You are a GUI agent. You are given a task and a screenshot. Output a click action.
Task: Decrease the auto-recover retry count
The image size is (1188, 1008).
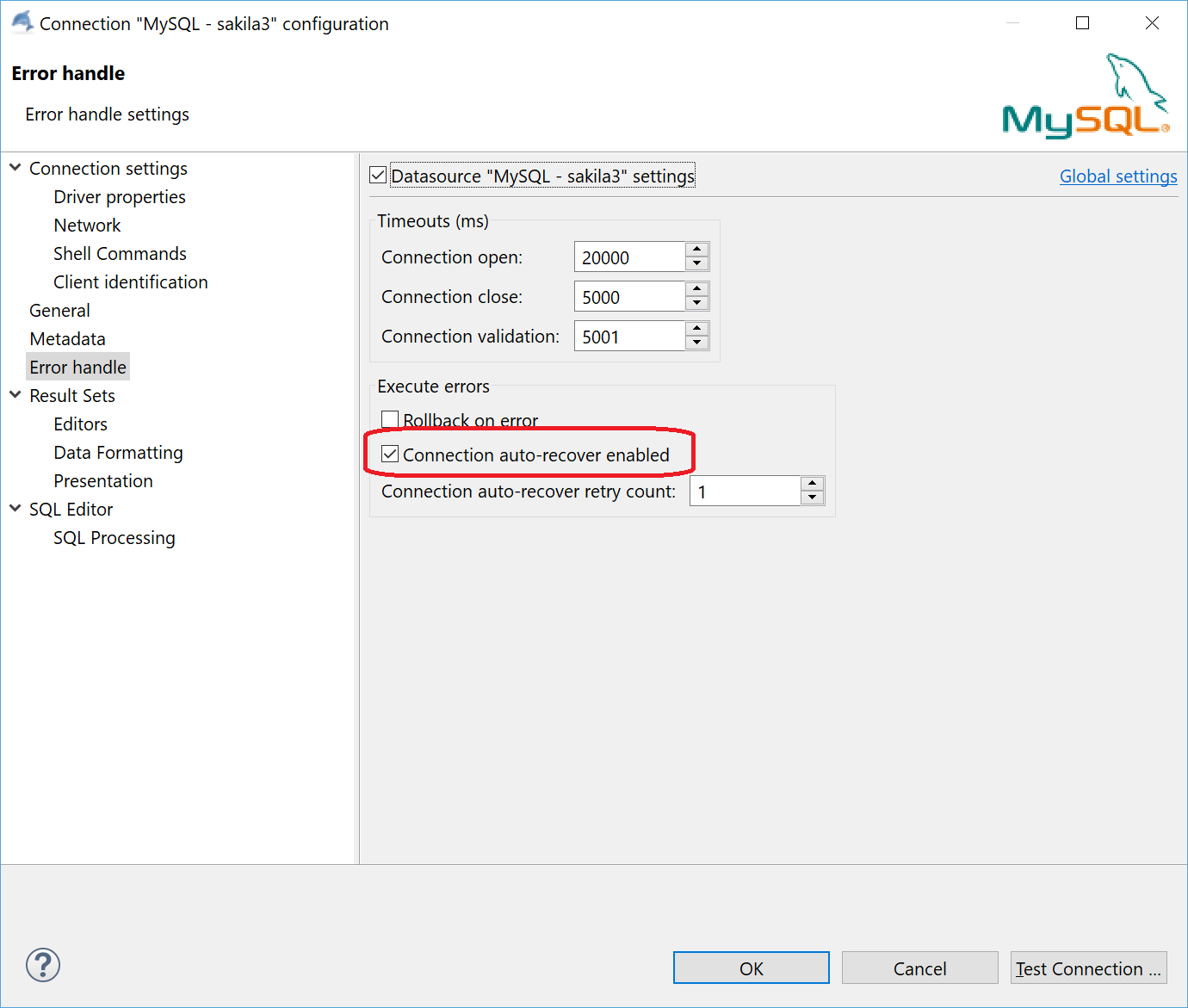click(x=812, y=497)
